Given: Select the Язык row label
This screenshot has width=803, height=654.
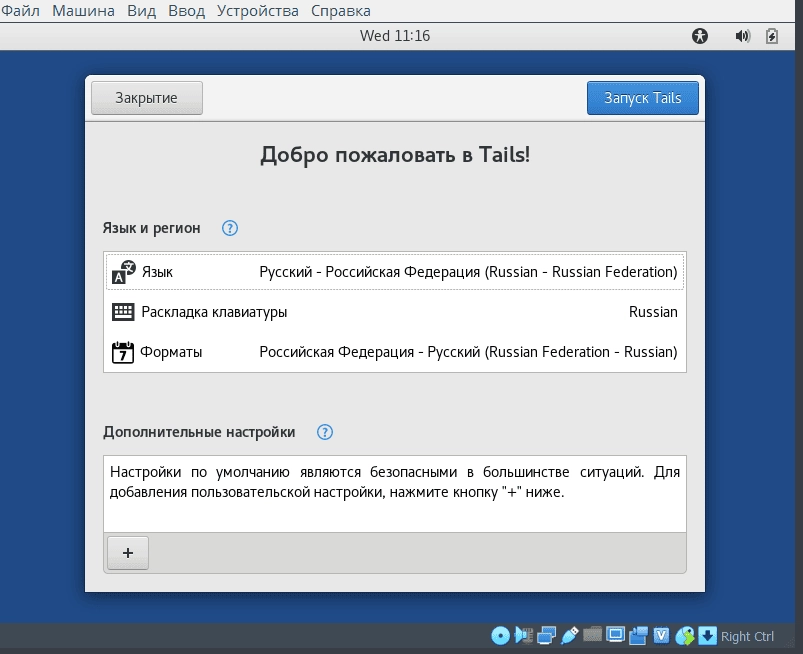Looking at the screenshot, I should 157,272.
